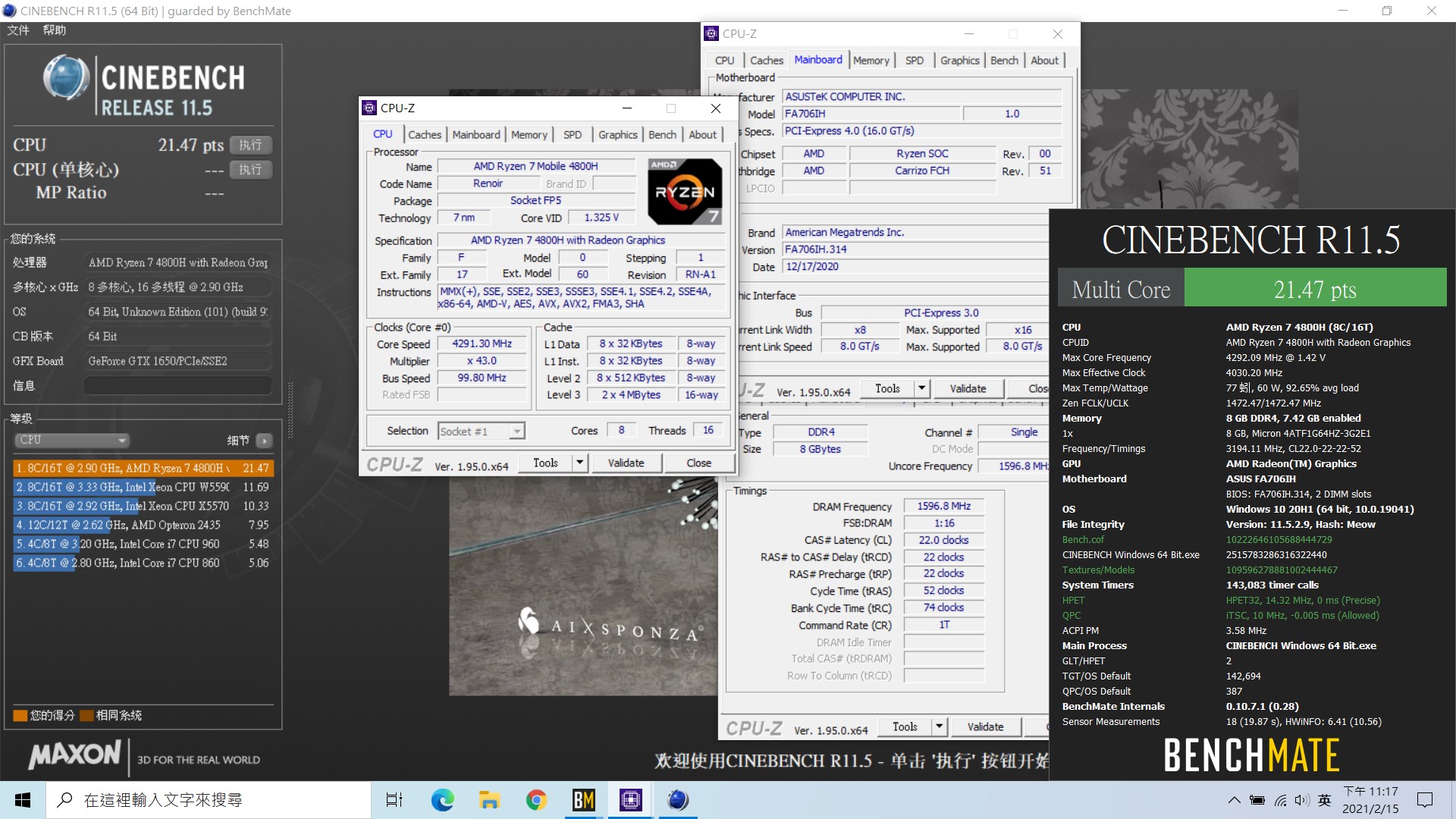Screen dimensions: 1456x819
Task: Switch to Cinebench on the taskbar
Action: [678, 800]
